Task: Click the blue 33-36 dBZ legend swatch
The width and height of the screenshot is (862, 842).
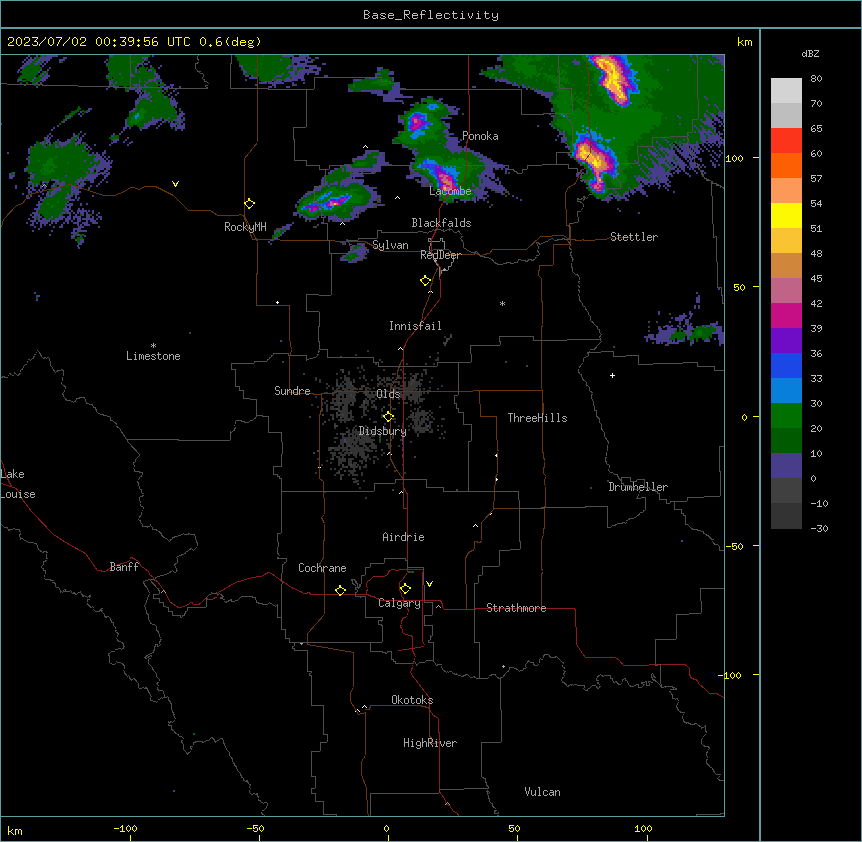Action: (786, 365)
